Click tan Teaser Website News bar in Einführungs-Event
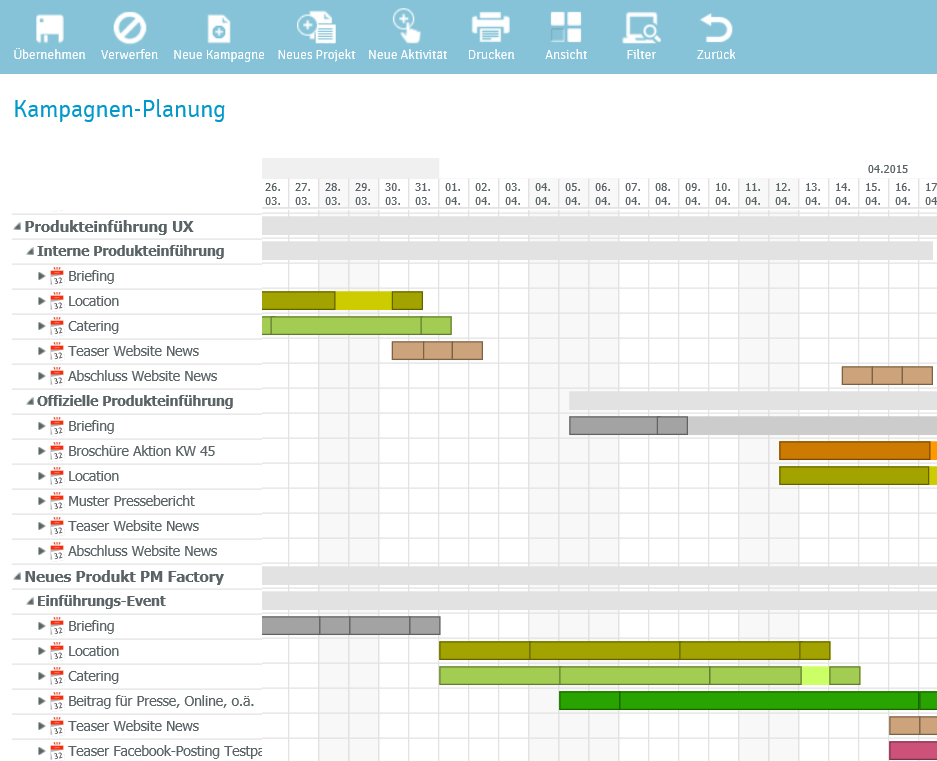 913,726
